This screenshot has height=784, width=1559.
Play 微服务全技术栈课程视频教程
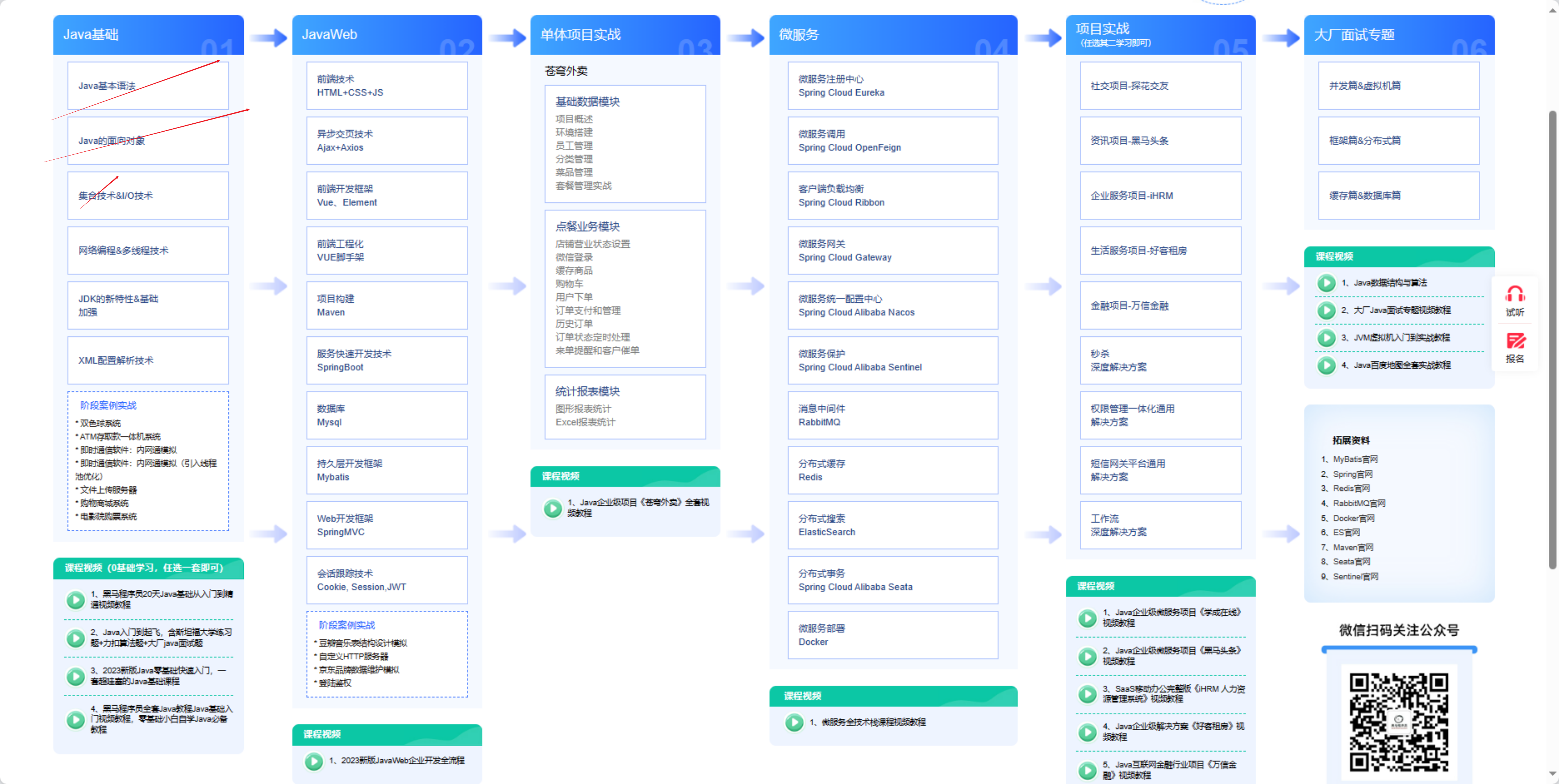point(794,722)
